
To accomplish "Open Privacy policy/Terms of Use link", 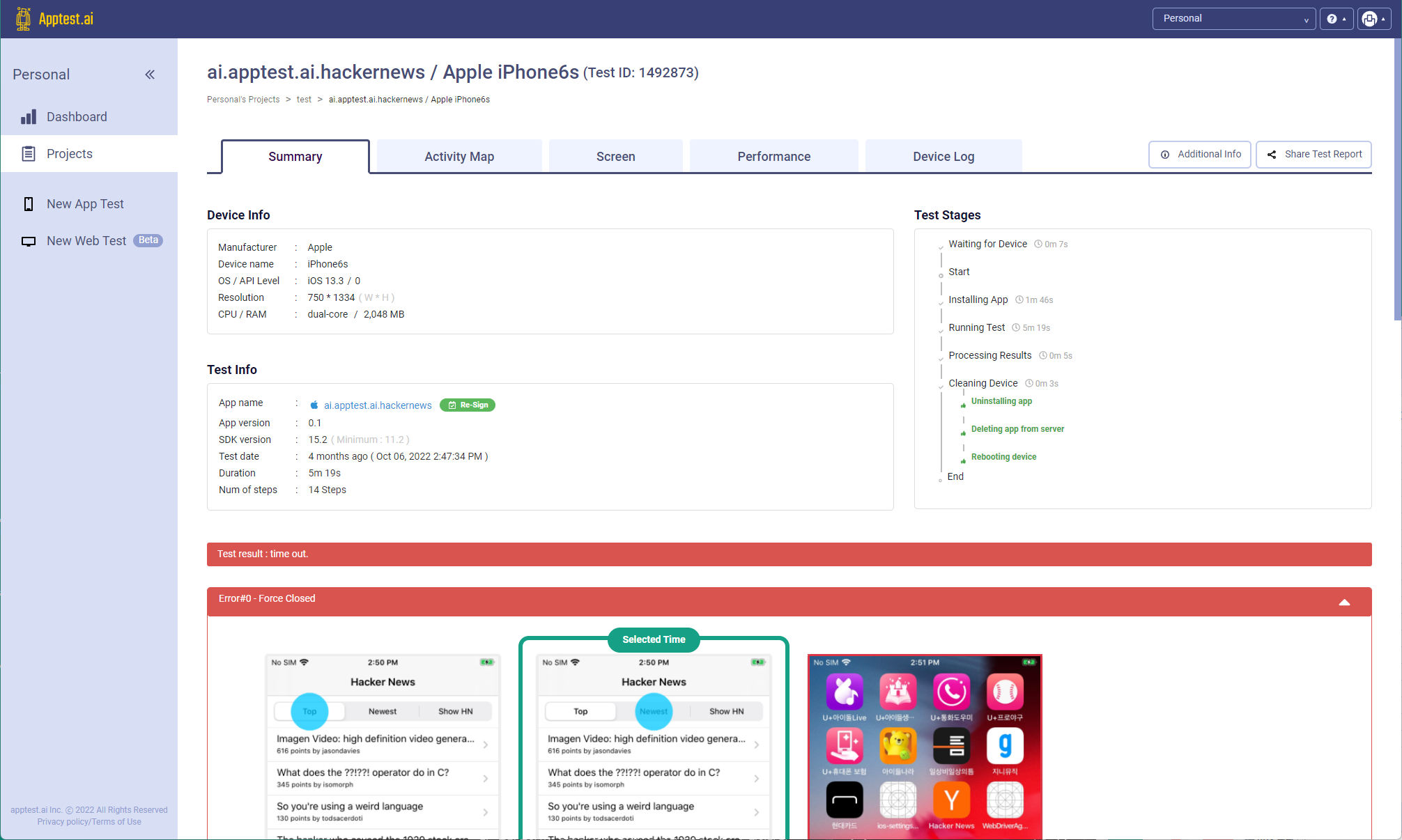I will pyautogui.click(x=89, y=822).
